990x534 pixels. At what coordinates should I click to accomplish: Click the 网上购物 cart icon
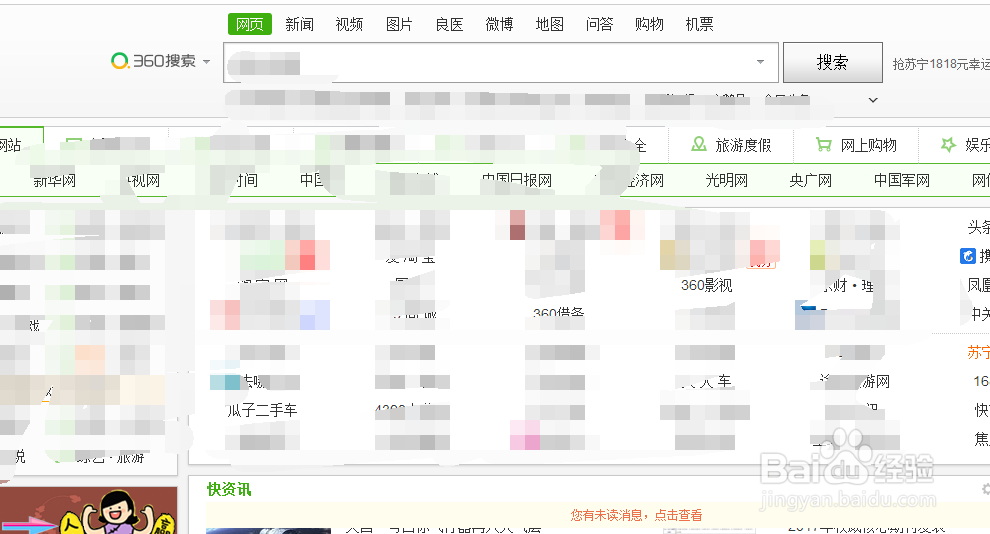click(824, 145)
